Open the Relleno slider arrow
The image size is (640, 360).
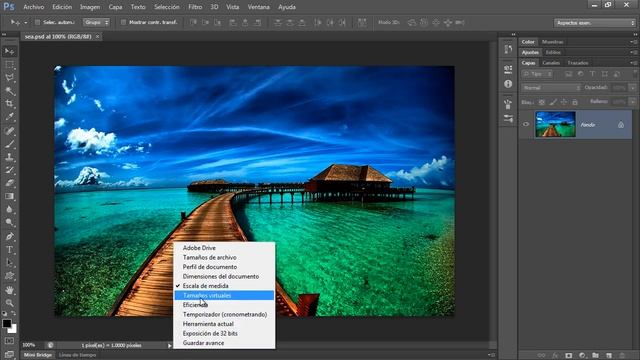click(632, 101)
